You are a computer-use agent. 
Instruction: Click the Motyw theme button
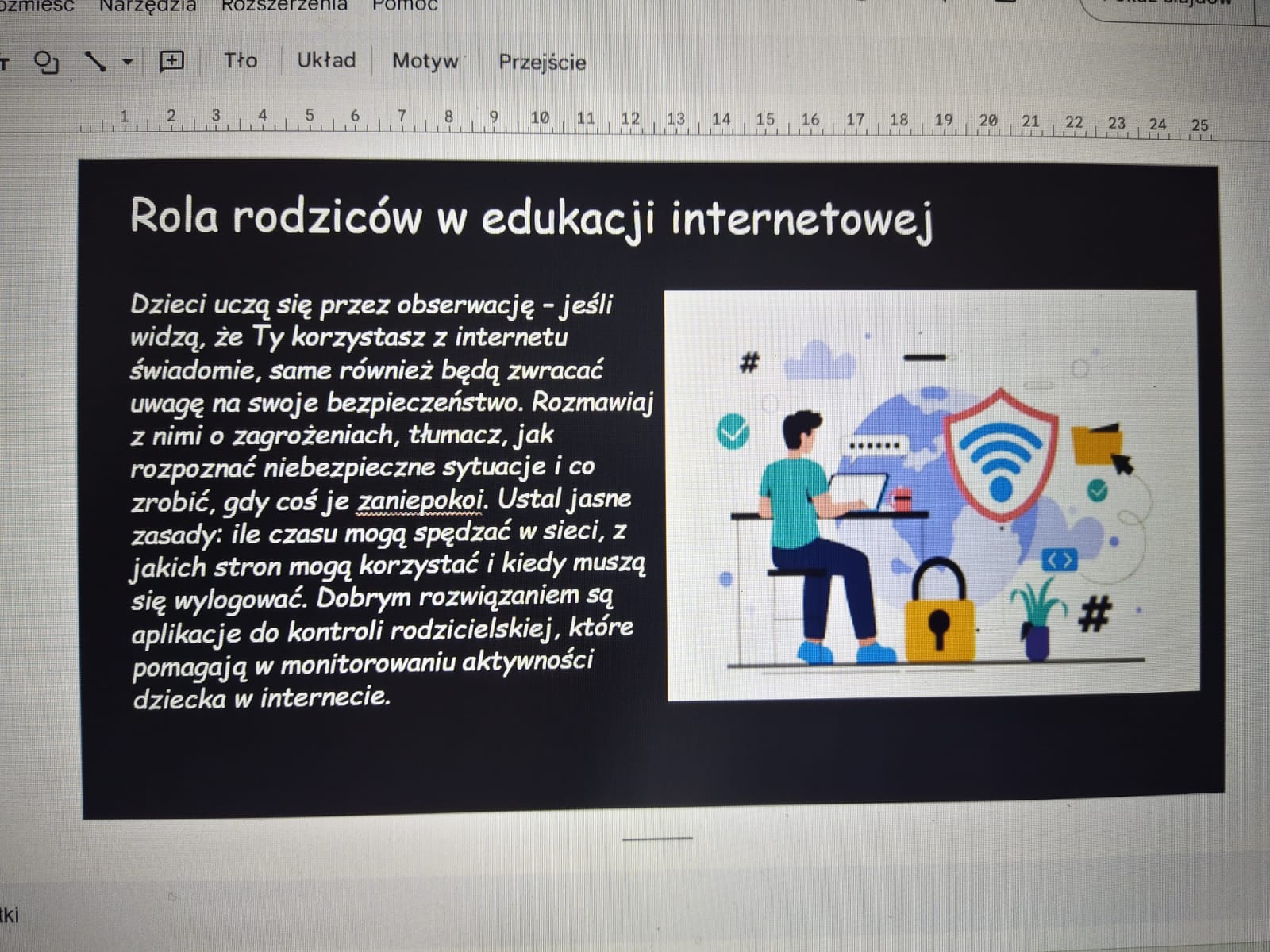tap(425, 62)
